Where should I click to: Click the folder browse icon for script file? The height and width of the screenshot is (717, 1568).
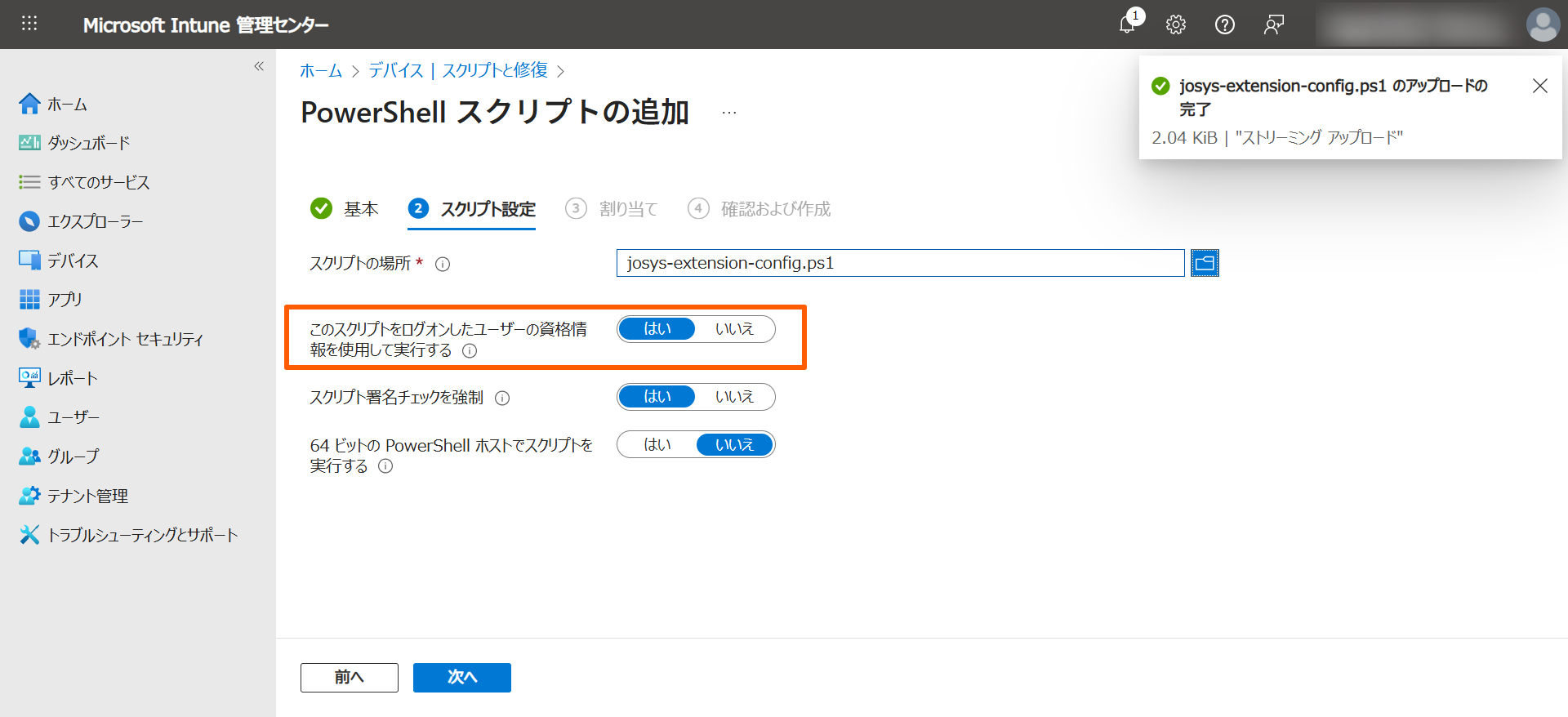click(1205, 263)
